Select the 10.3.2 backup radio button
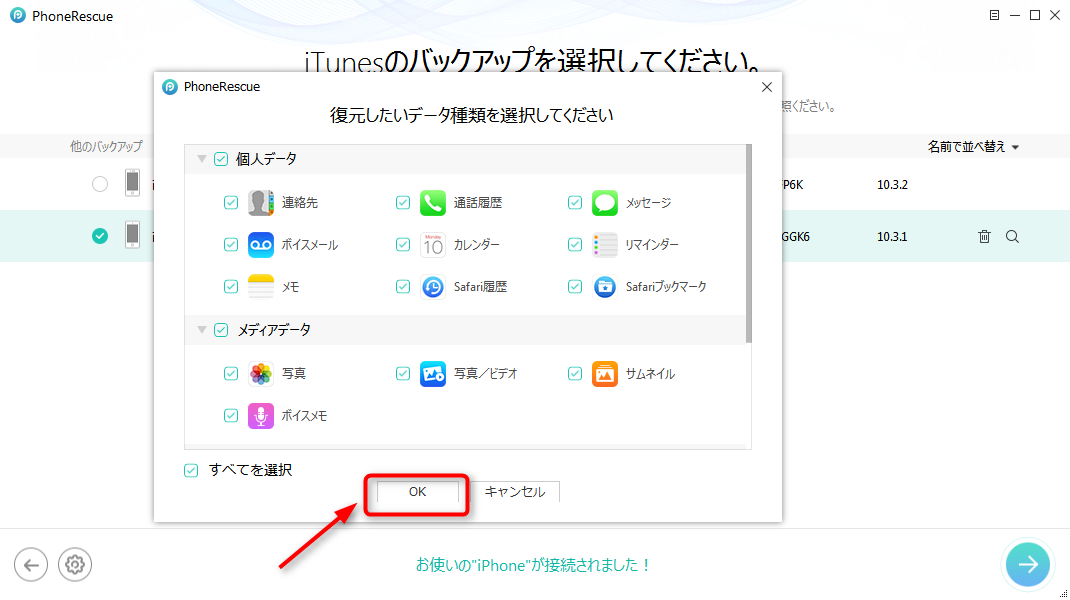The width and height of the screenshot is (1070, 600). 100,184
